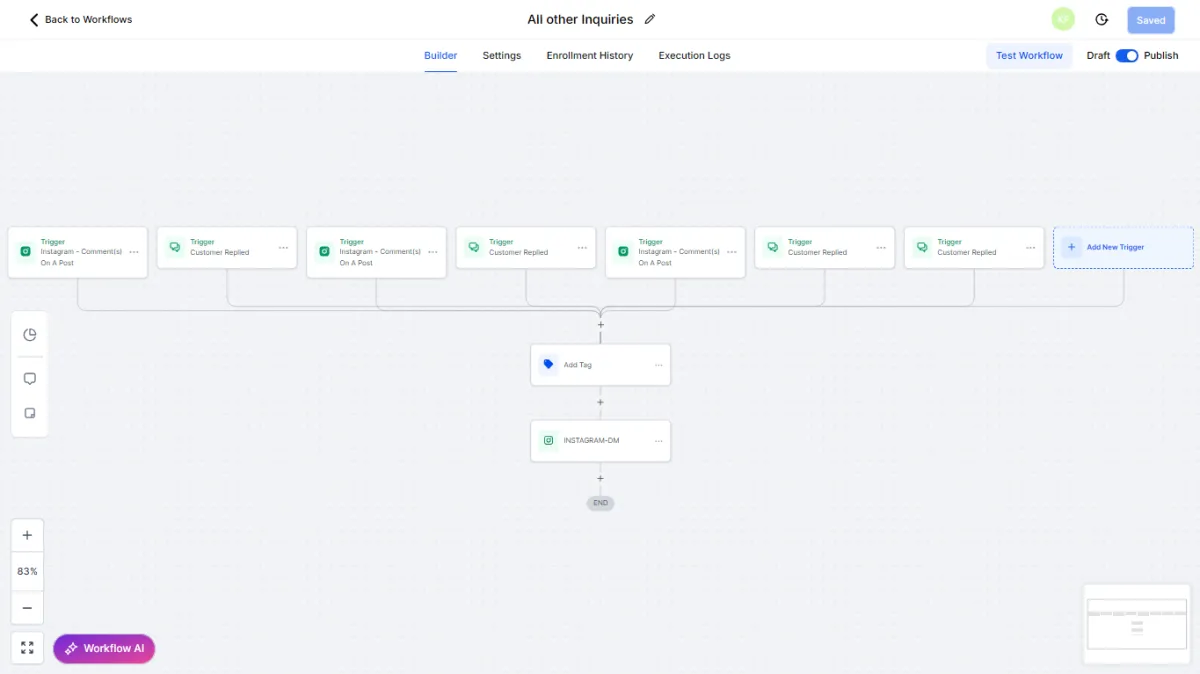The height and width of the screenshot is (674, 1200).
Task: Click the pencil icon to rename workflow
Action: [x=650, y=19]
